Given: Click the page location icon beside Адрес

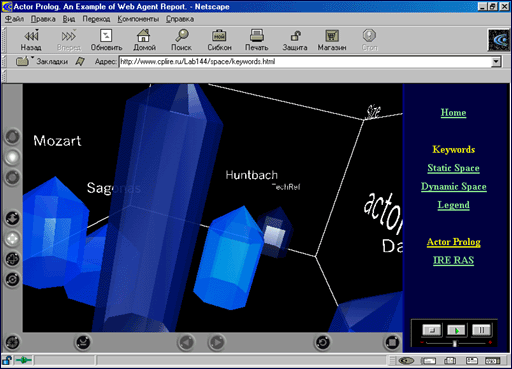Looking at the screenshot, I should [x=80, y=61].
